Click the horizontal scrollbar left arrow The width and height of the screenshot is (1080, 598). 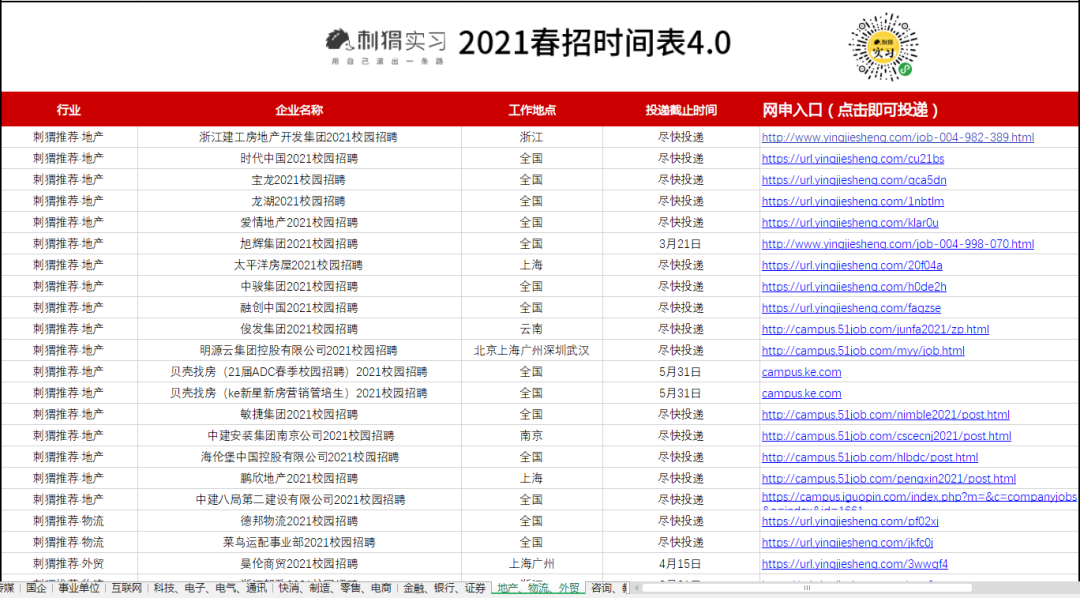click(636, 588)
